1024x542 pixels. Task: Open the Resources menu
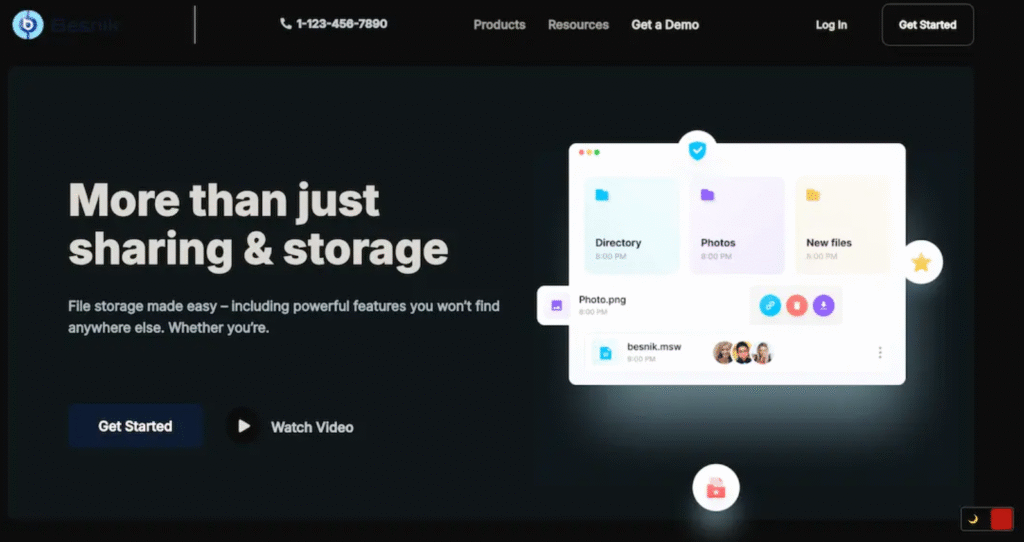click(579, 25)
